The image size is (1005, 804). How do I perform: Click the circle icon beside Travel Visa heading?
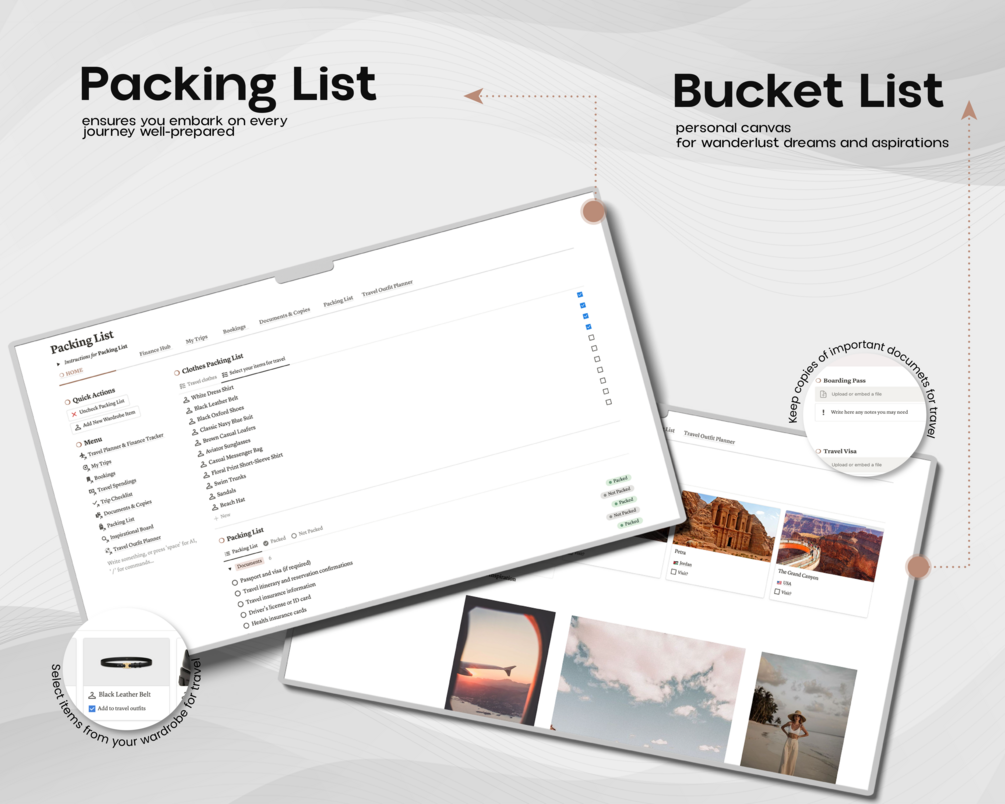[818, 451]
